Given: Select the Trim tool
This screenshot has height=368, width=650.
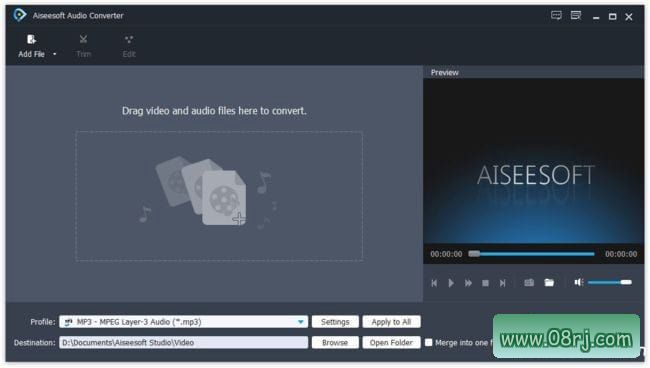Looking at the screenshot, I should pos(83,46).
